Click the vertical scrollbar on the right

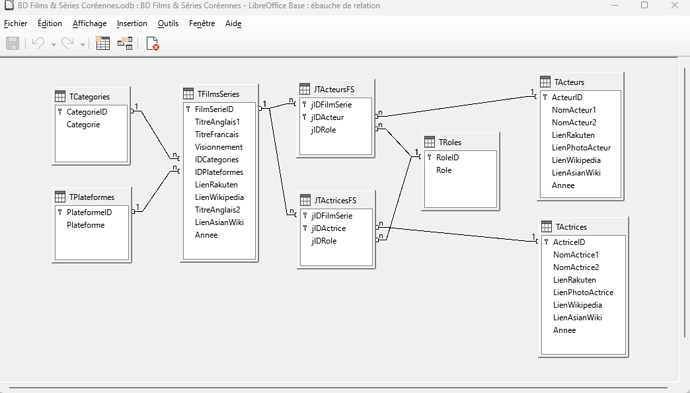[684, 202]
